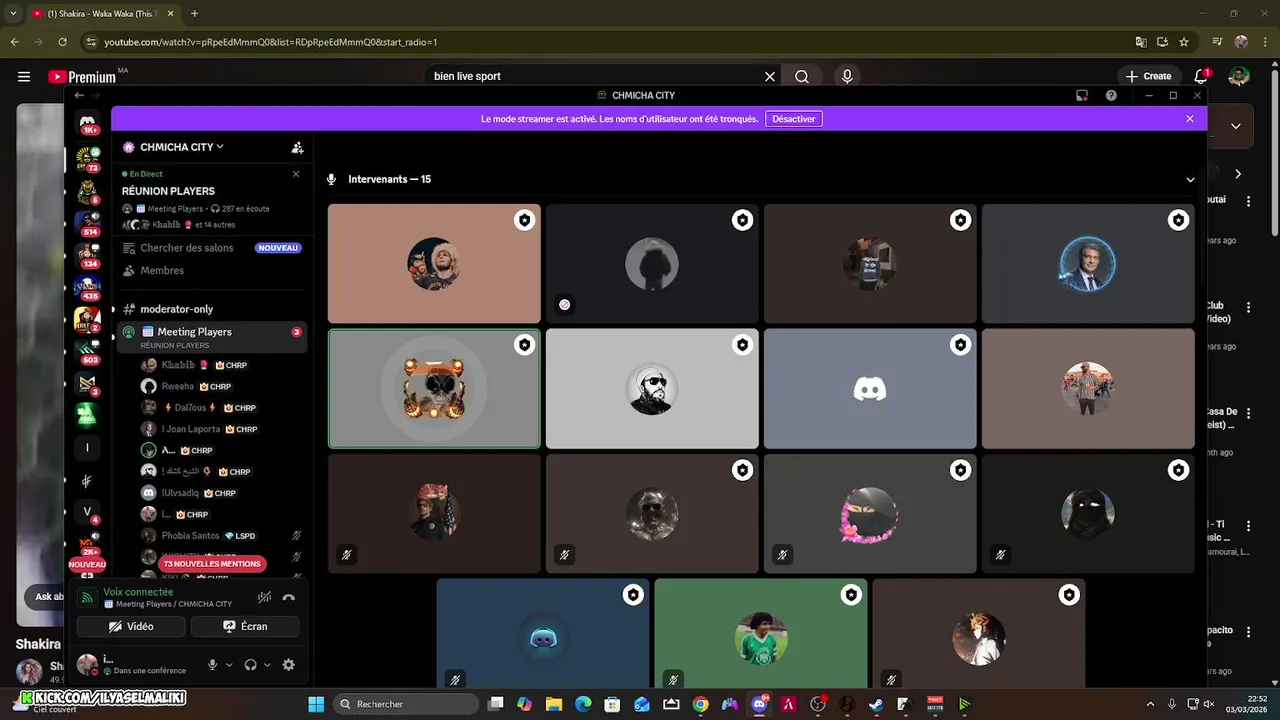Toggle noise suppression in the voice panel

point(264,598)
